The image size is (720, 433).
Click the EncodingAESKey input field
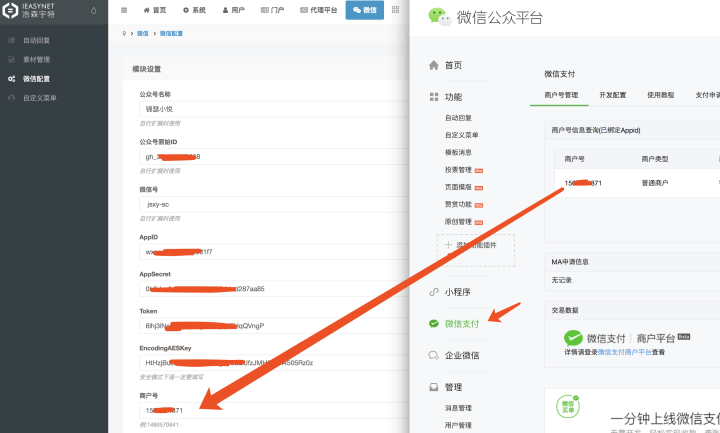(274, 363)
